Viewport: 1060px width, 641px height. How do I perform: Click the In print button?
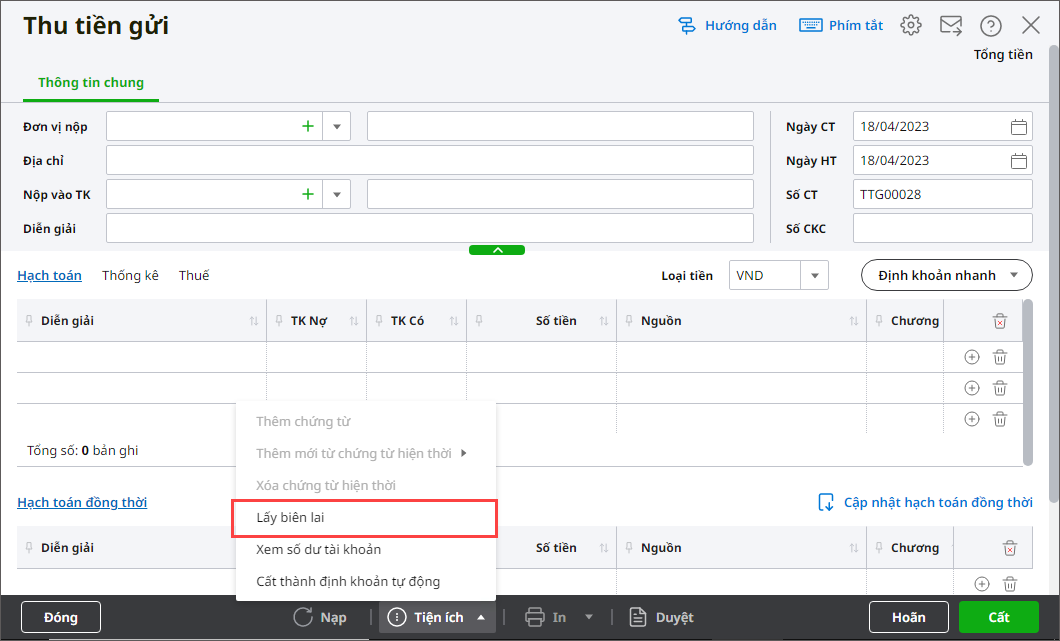[x=546, y=617]
